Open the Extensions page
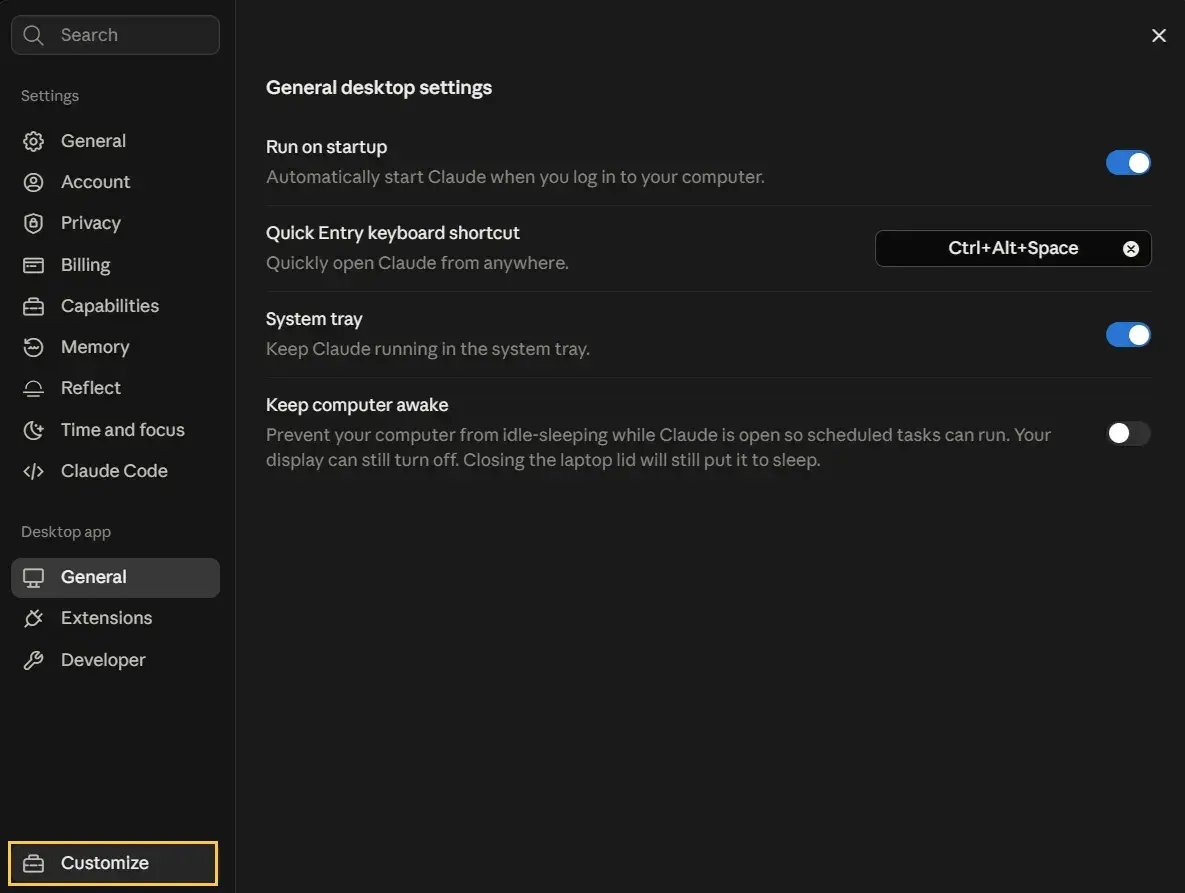1185x893 pixels. pos(115,619)
